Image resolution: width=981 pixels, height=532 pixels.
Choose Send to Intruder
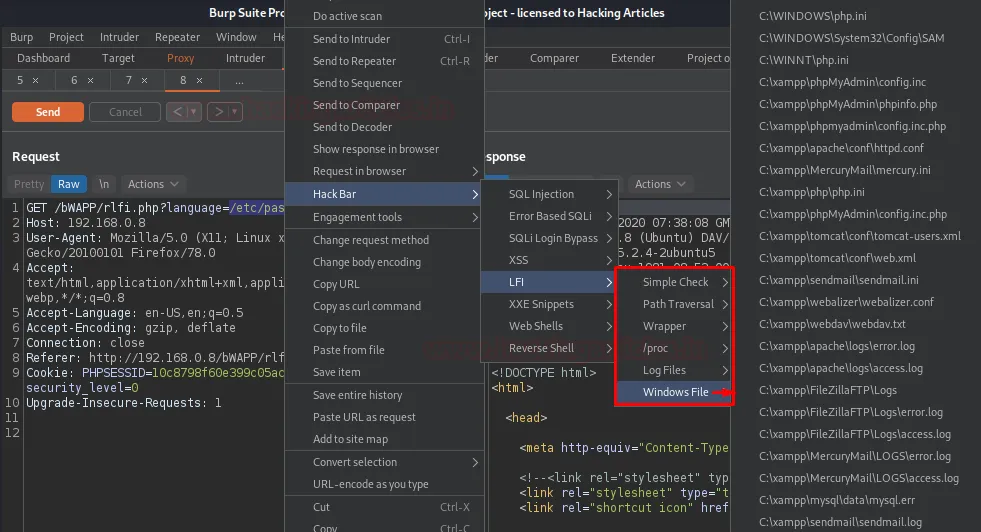pos(384,39)
